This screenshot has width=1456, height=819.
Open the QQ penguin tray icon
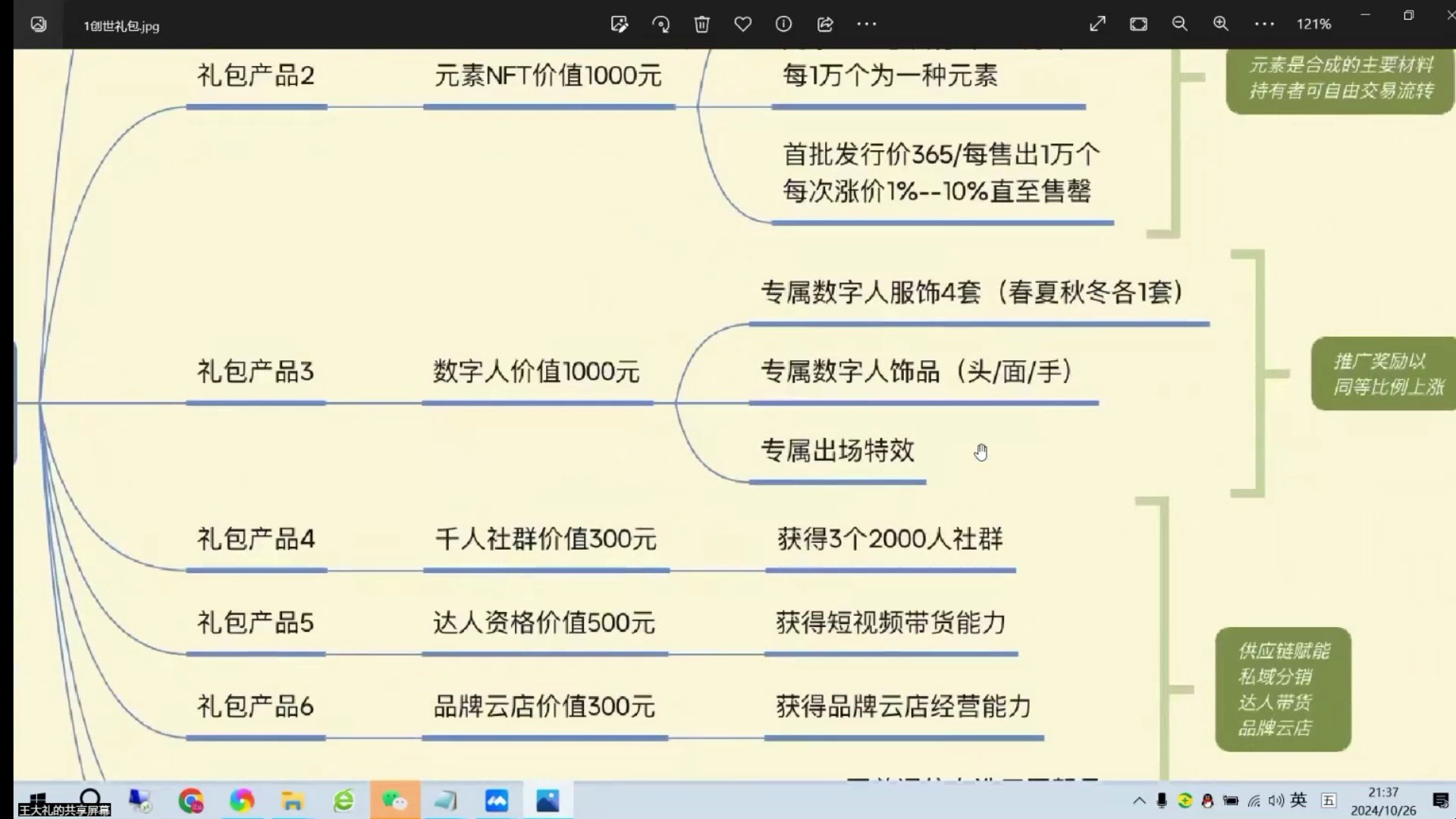click(x=1207, y=801)
